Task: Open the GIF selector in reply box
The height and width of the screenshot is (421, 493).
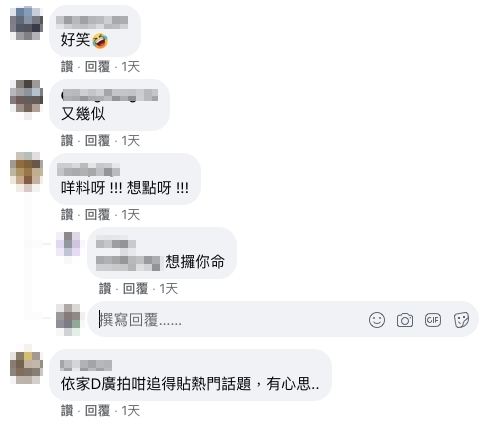Action: 433,320
